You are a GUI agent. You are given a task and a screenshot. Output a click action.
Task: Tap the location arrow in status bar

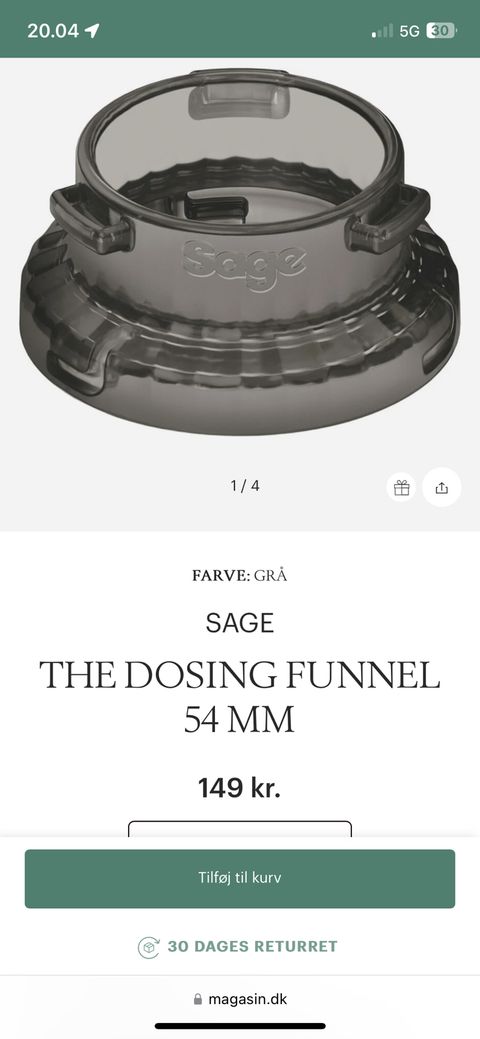pos(92,30)
